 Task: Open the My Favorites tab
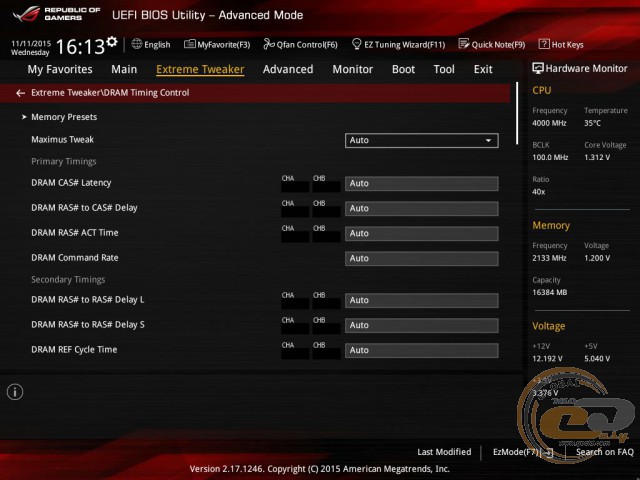[x=60, y=69]
